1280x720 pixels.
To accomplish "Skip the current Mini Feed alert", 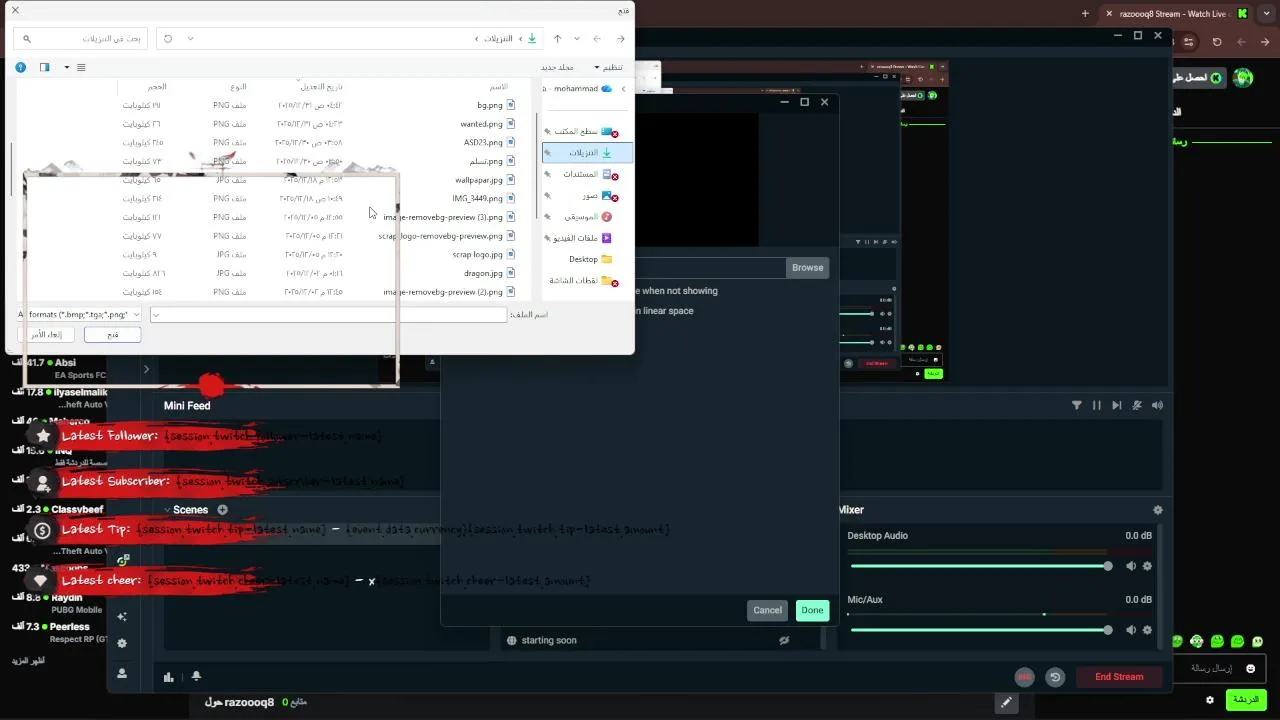I will (1117, 405).
